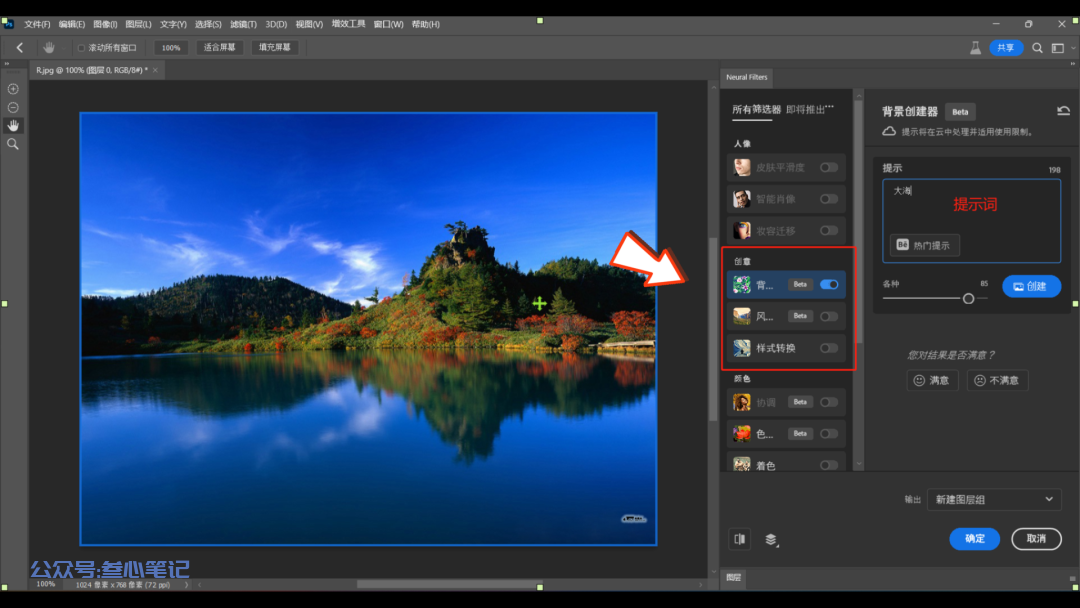The image size is (1080, 608).
Task: Click the zoom in tool icon
Action: pos(13,89)
